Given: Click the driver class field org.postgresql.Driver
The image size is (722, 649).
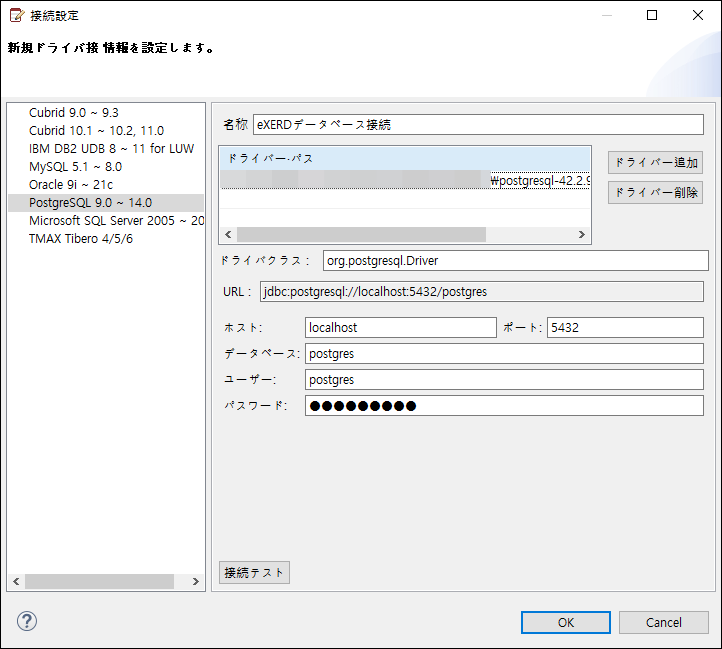Looking at the screenshot, I should pyautogui.click(x=515, y=261).
